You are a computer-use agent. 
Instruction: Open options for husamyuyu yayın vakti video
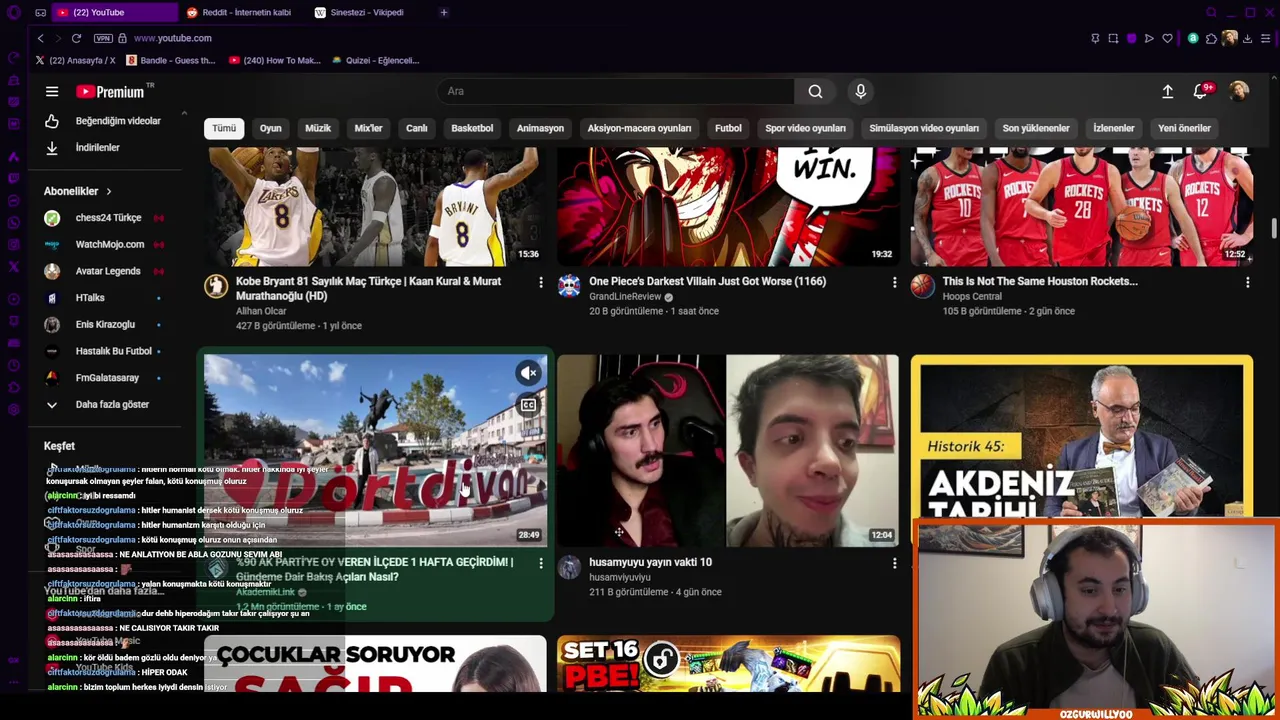point(894,564)
